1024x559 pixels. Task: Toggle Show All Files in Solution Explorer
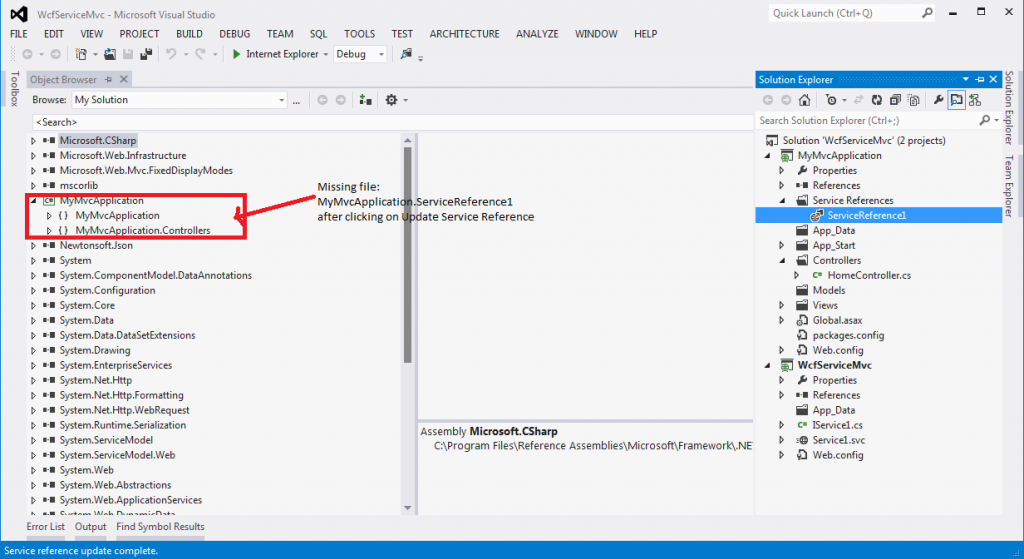pos(914,100)
